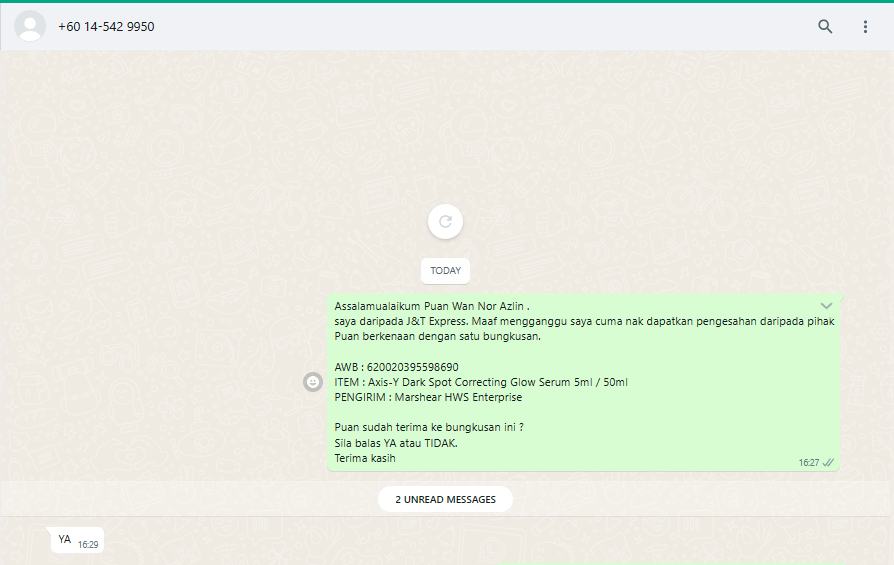
Task: Click the contact number +60 14-542 9950
Action: 106,27
